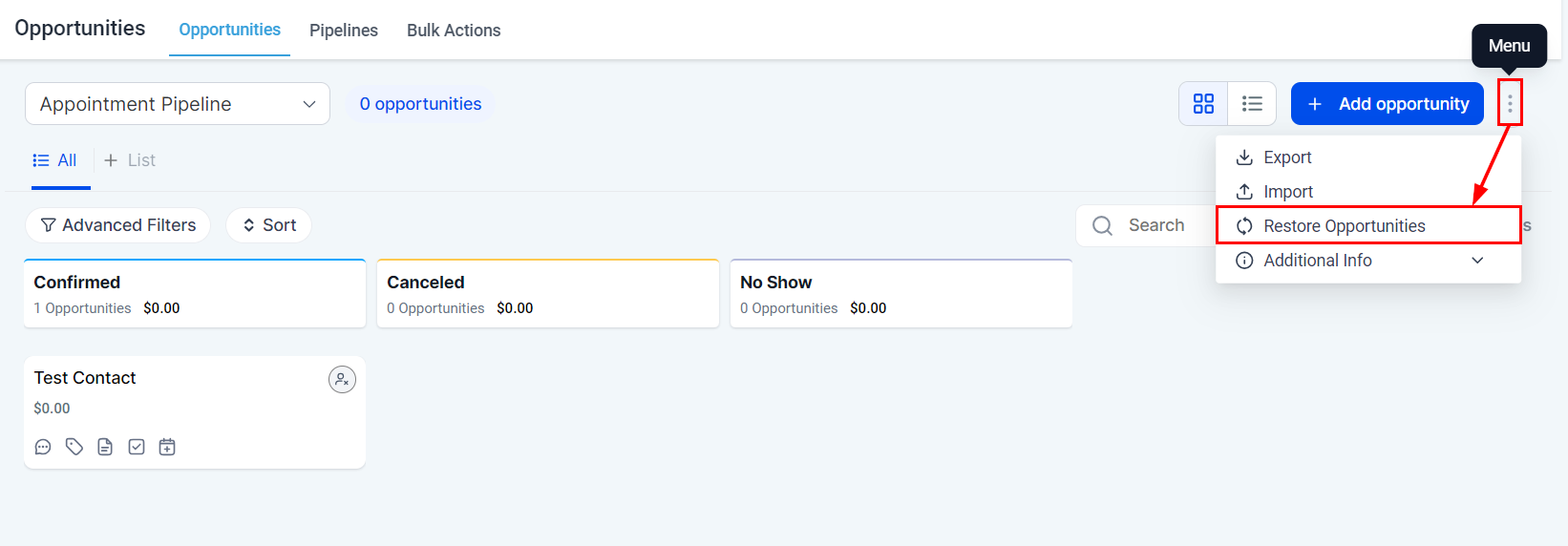Open conversations icon on Test Contact card
This screenshot has height=546, width=1568.
(43, 447)
